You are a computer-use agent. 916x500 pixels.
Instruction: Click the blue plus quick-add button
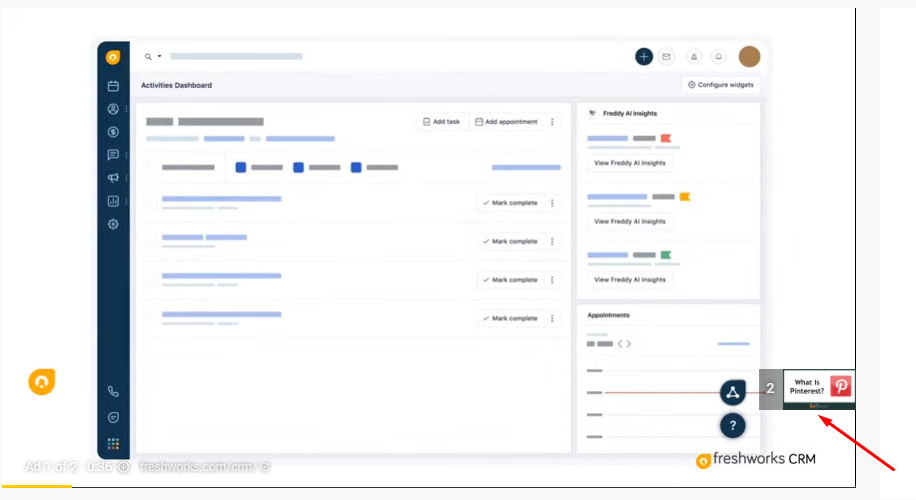pyautogui.click(x=644, y=57)
